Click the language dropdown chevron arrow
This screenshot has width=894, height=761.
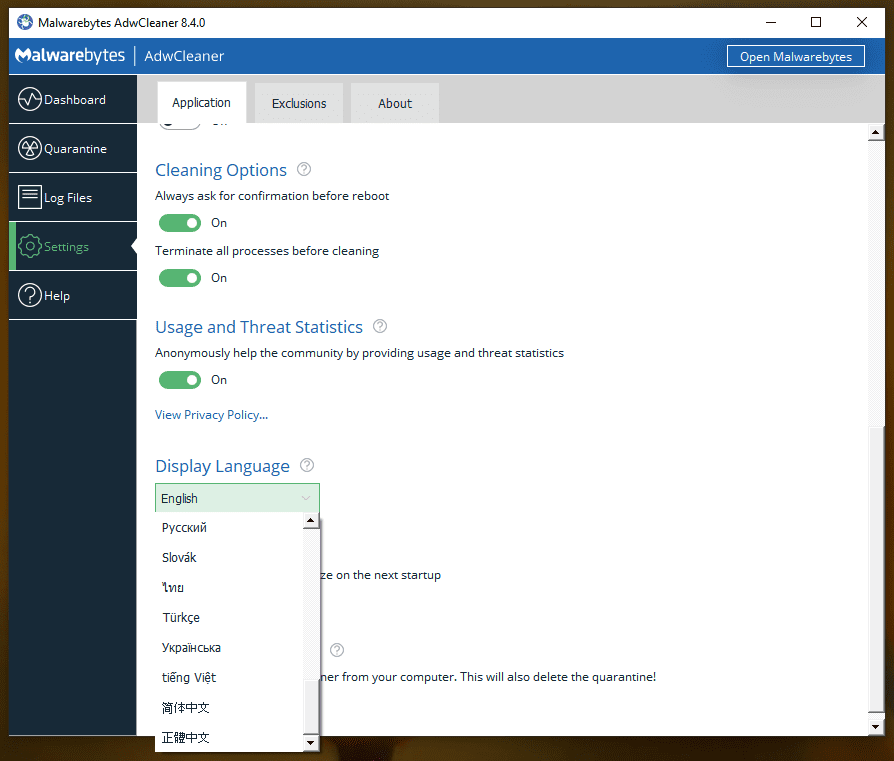coord(306,498)
